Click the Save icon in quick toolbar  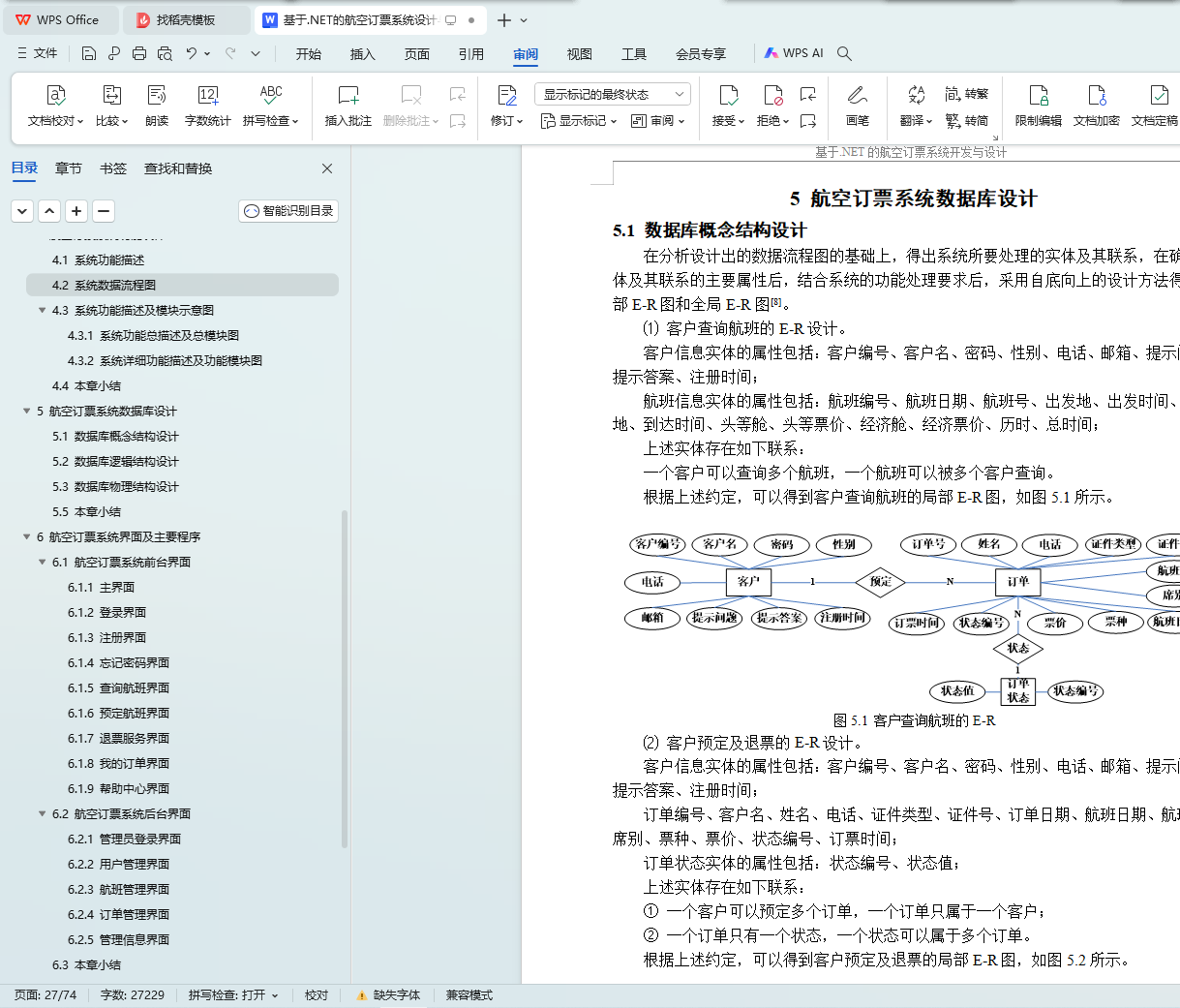tap(89, 53)
